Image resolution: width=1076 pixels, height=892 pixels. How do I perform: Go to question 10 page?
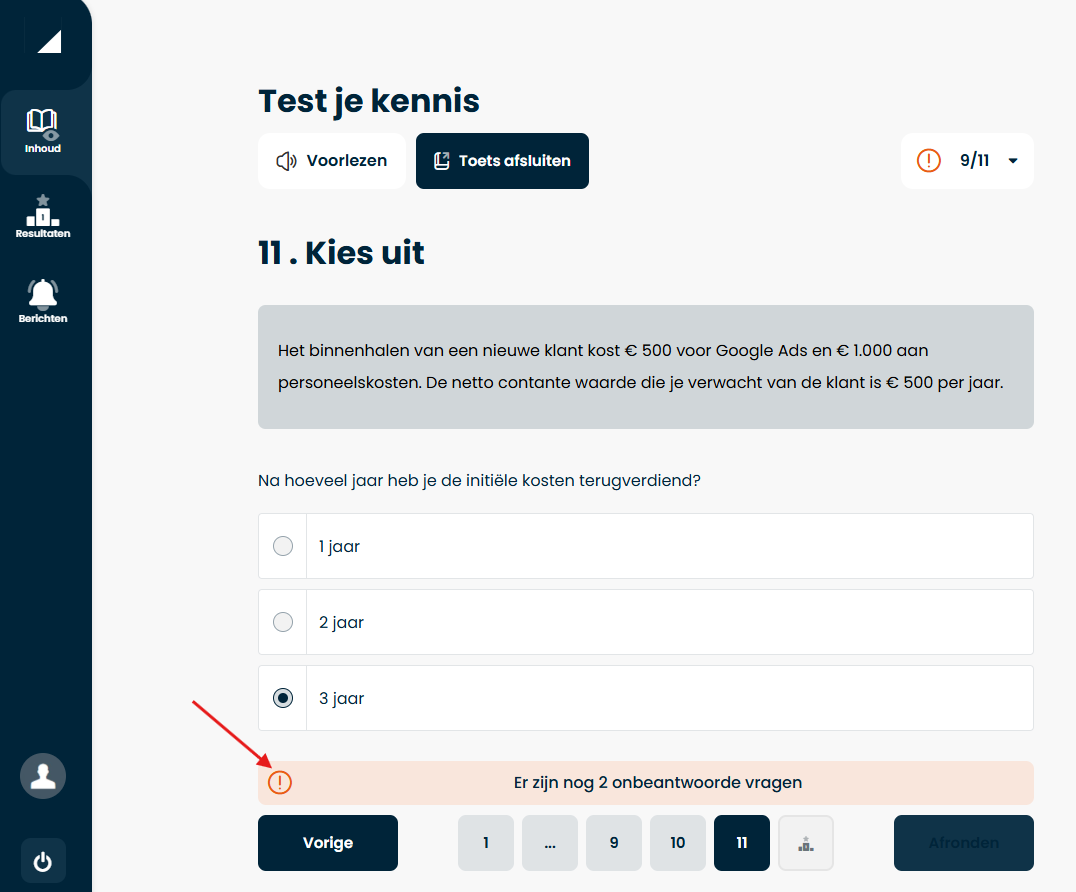pos(677,843)
